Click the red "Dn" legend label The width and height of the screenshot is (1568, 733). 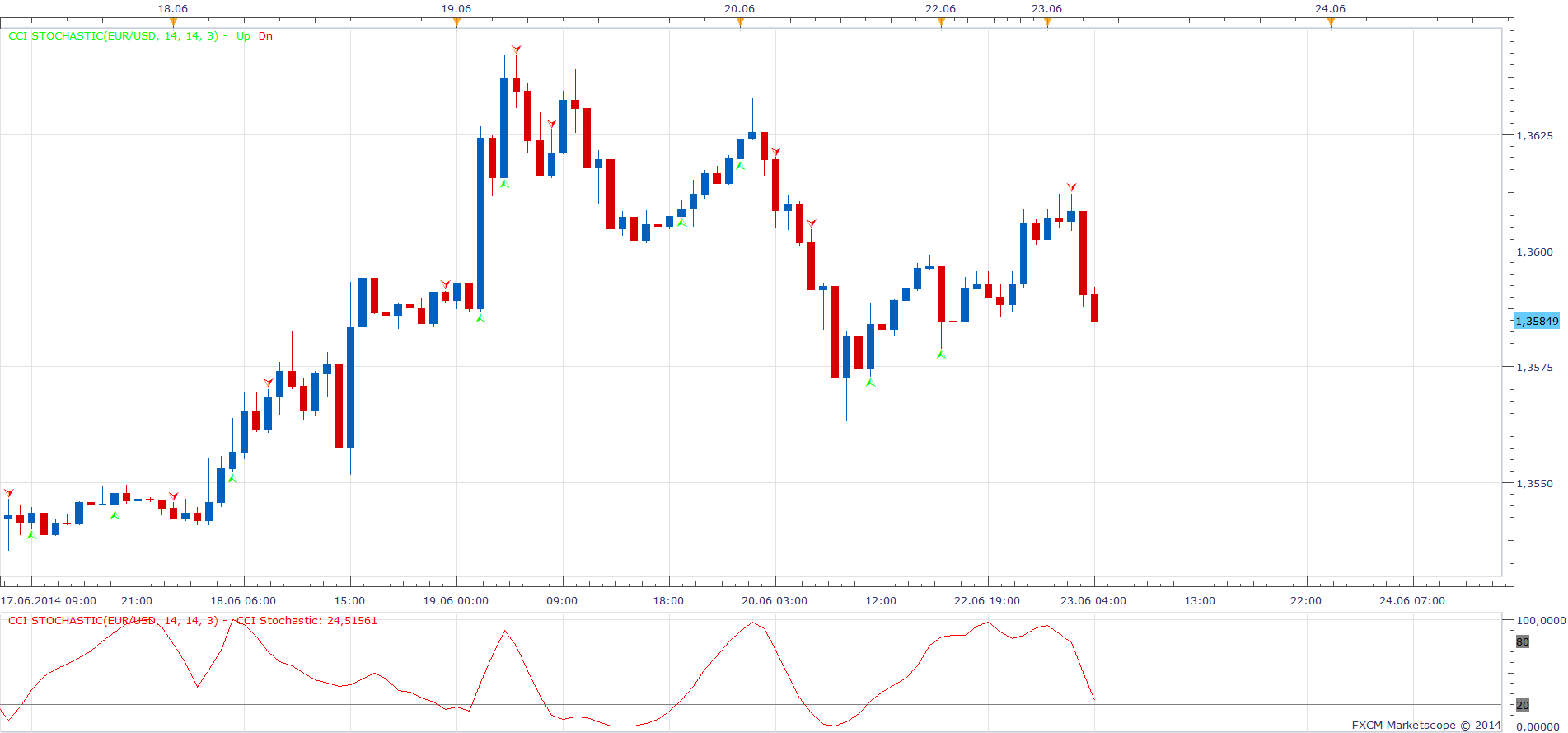point(265,35)
